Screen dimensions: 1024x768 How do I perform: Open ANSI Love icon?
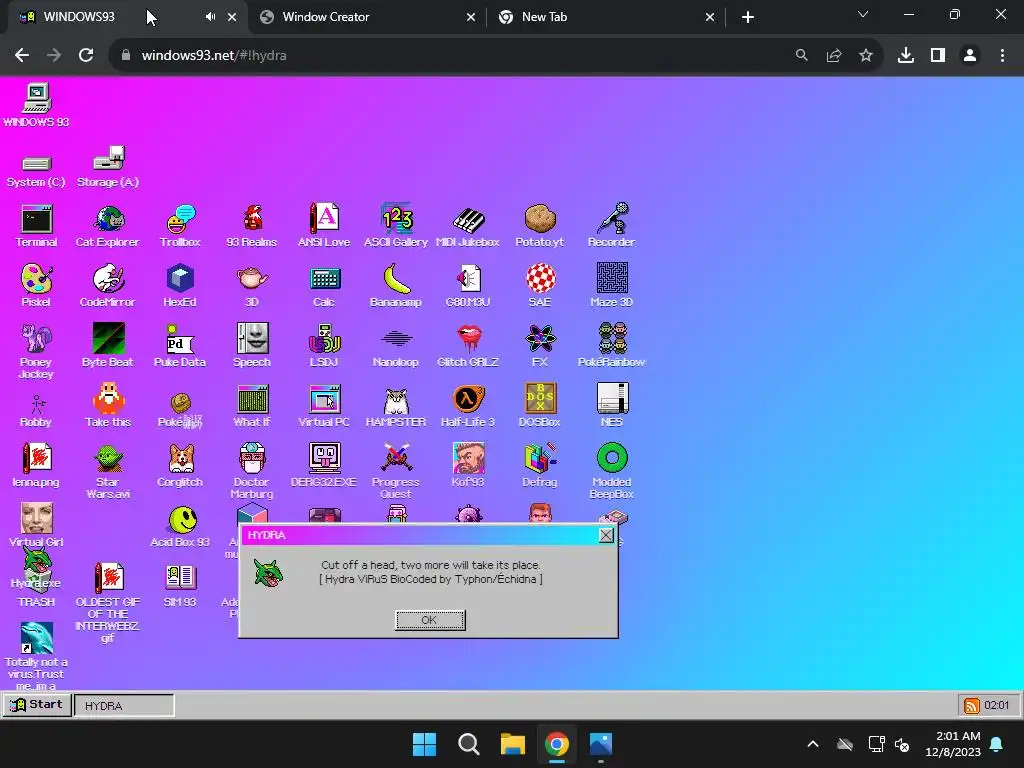click(x=324, y=226)
